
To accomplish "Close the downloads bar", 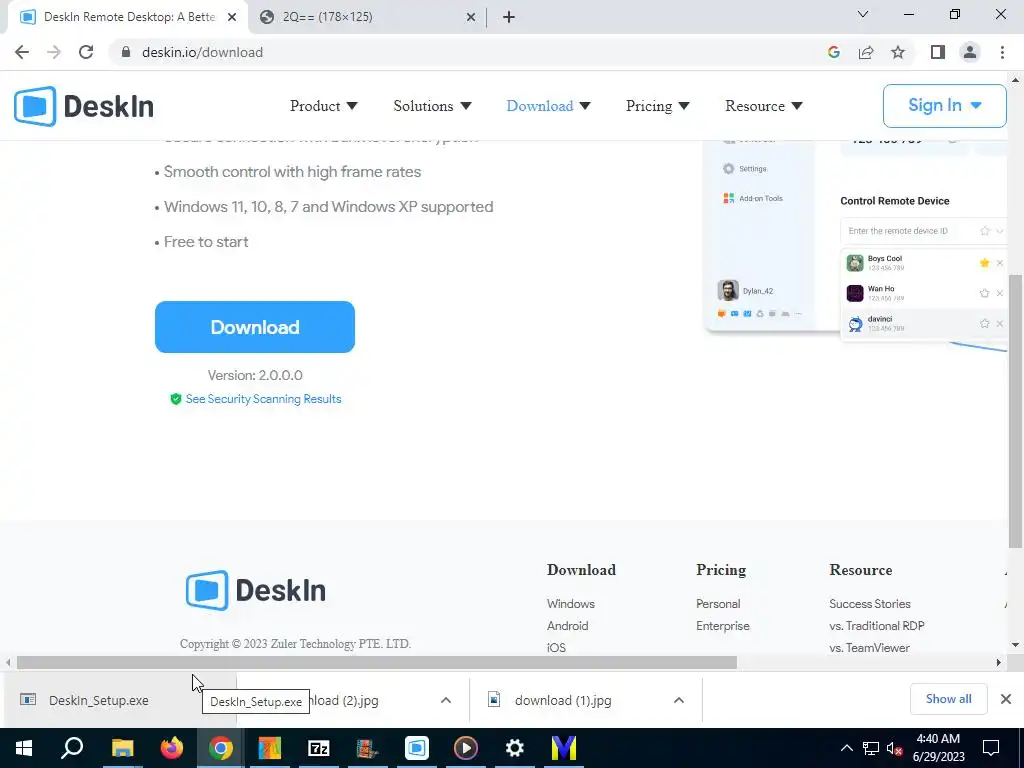I will 1006,699.
